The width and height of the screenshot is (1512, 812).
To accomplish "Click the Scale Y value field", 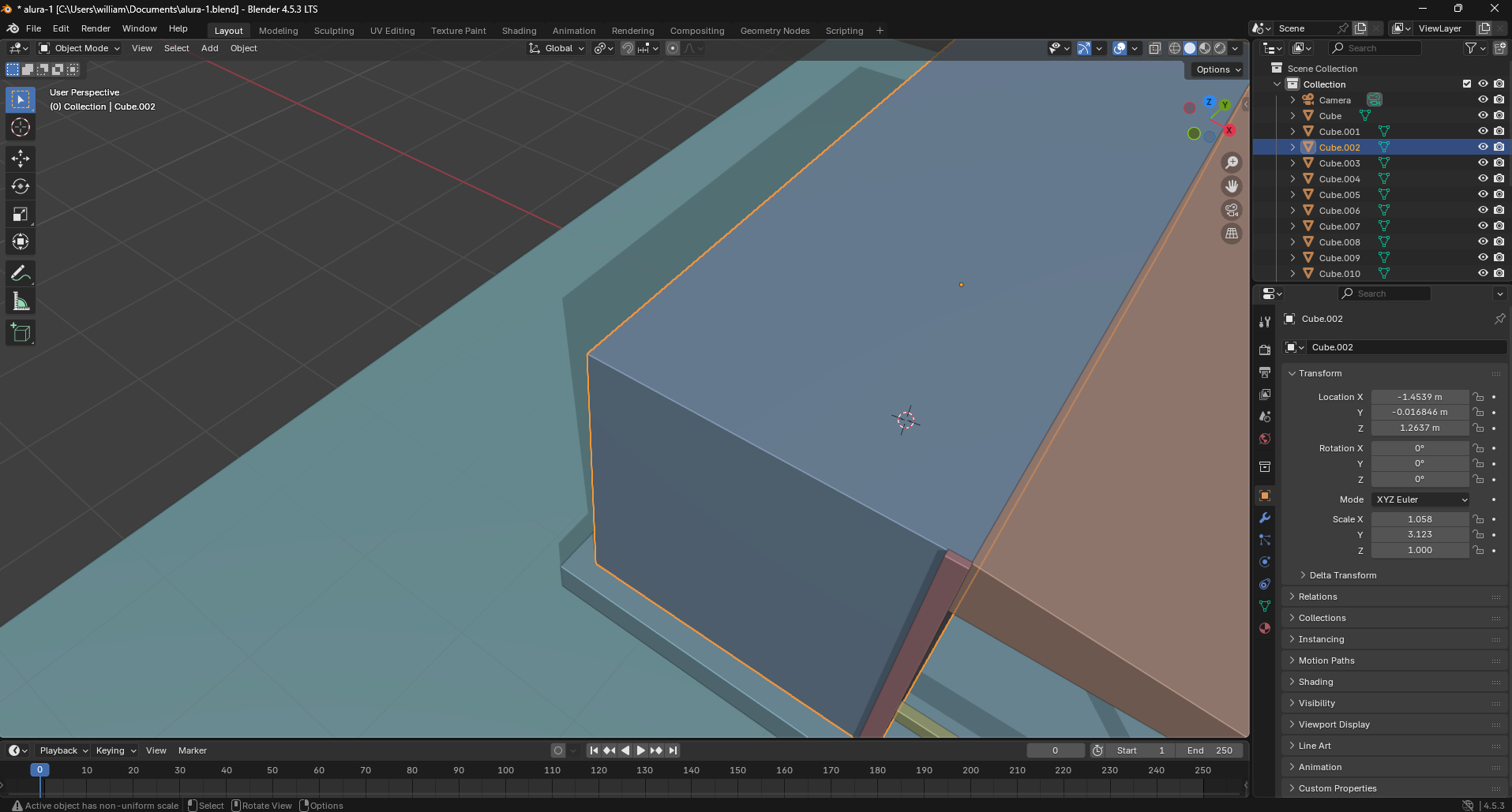I will pos(1420,534).
